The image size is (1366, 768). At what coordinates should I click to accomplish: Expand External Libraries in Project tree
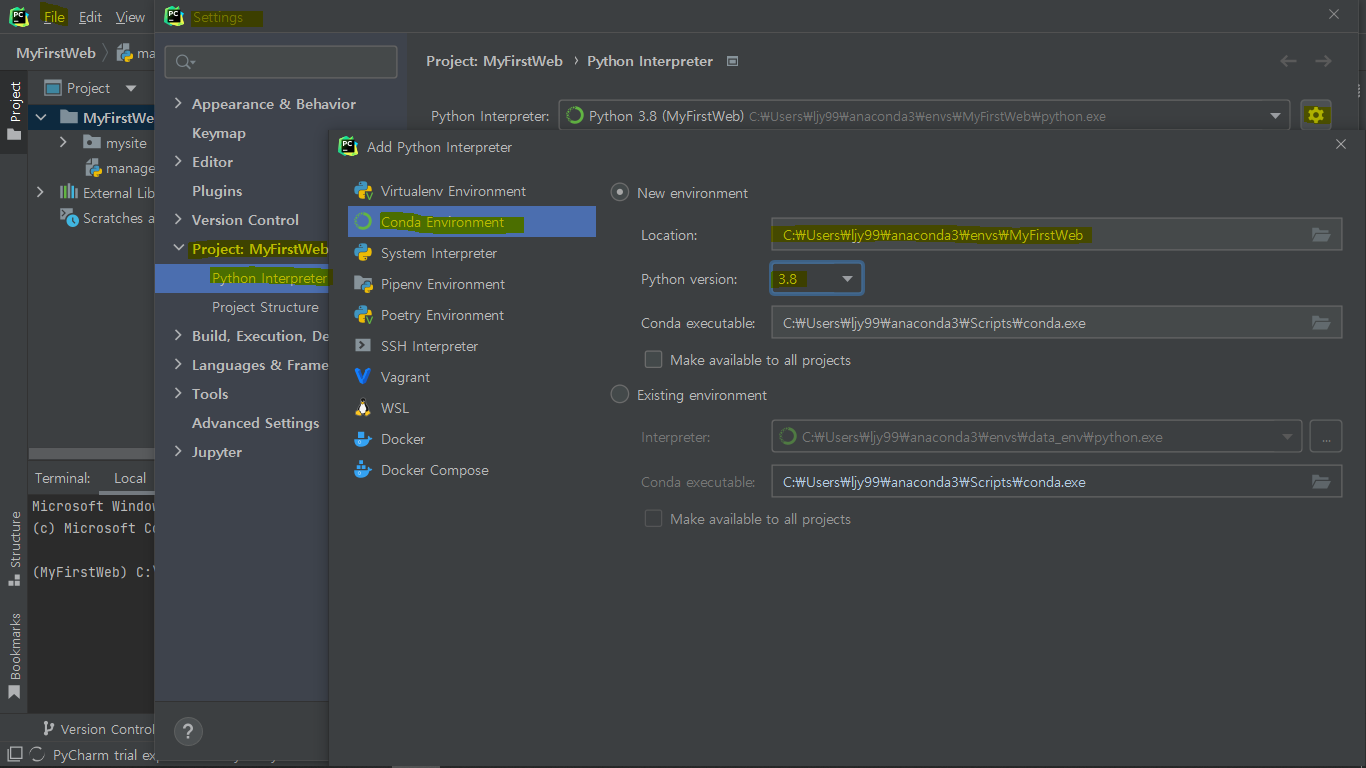41,193
